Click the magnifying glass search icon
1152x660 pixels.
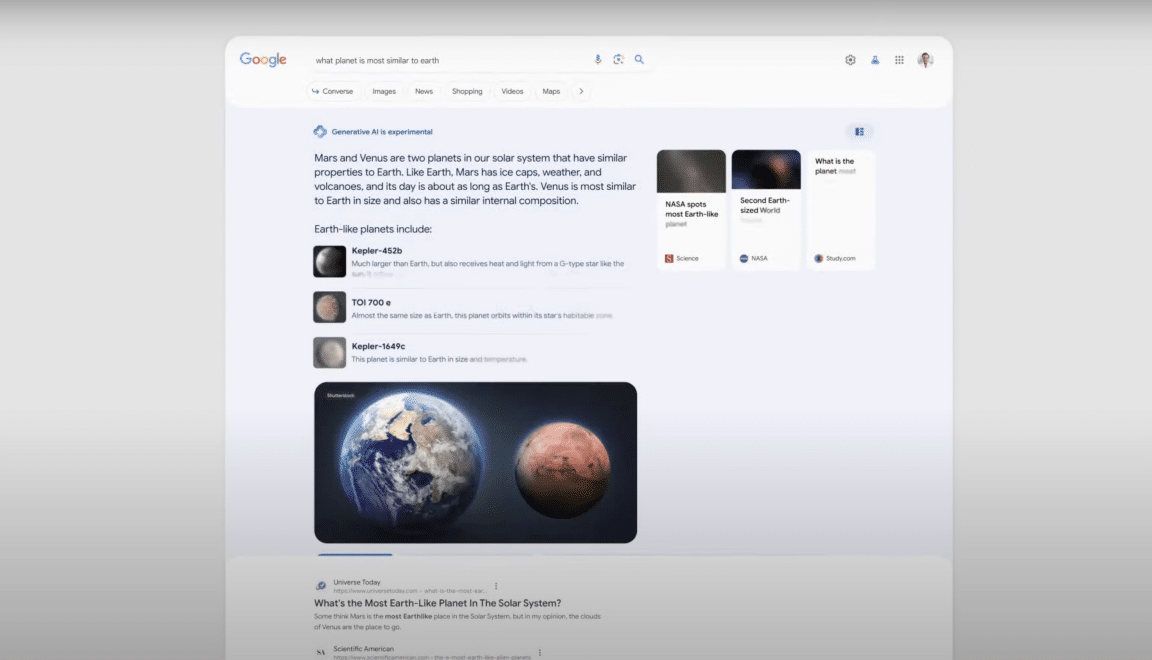tap(639, 60)
